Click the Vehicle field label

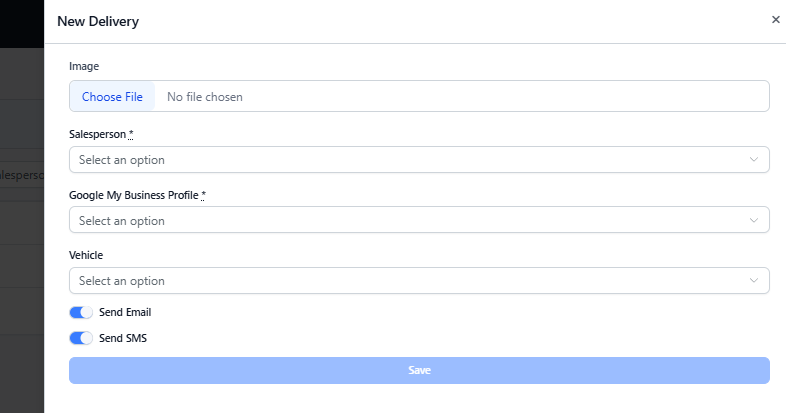click(86, 256)
